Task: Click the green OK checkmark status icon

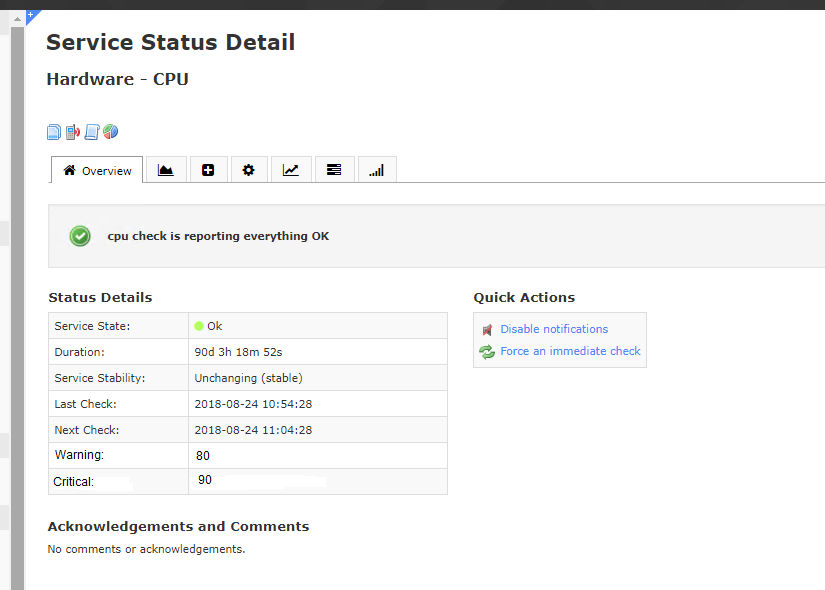Action: coord(80,236)
